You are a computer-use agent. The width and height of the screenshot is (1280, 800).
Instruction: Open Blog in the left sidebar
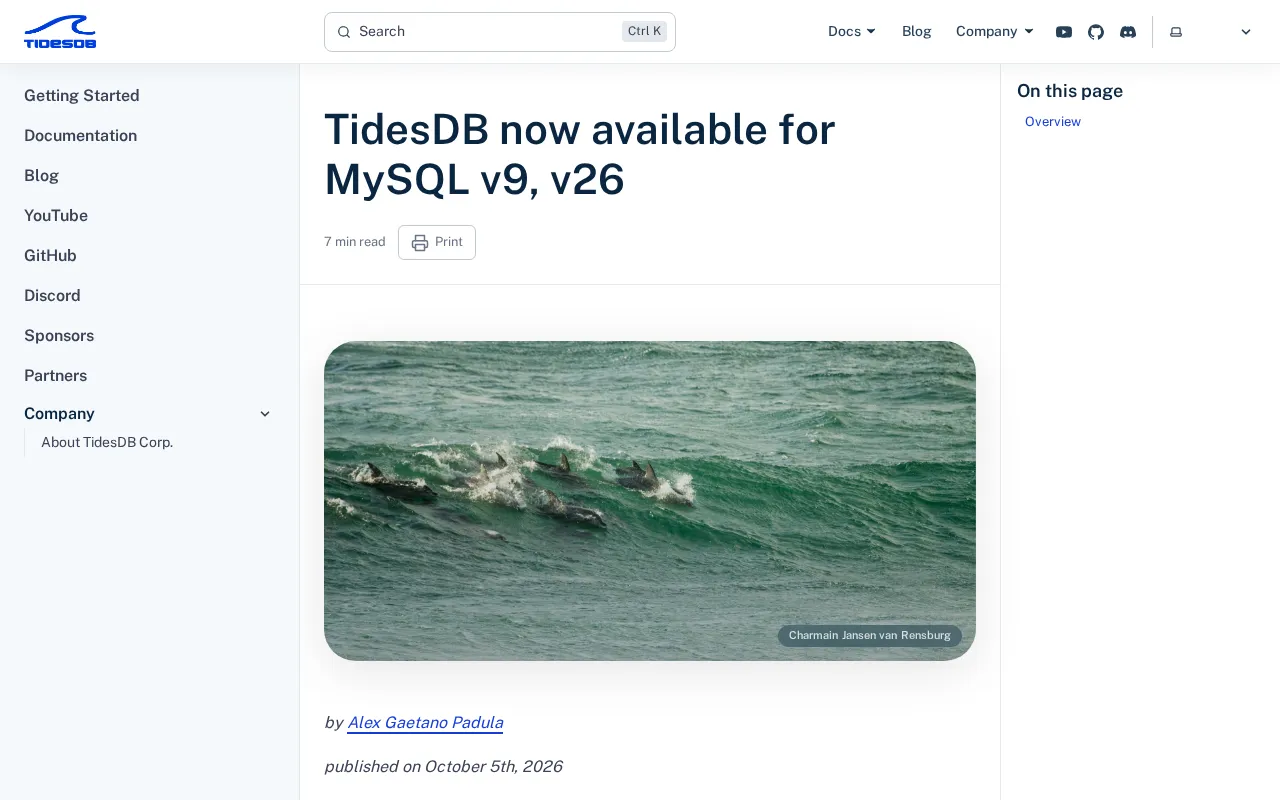(x=42, y=176)
